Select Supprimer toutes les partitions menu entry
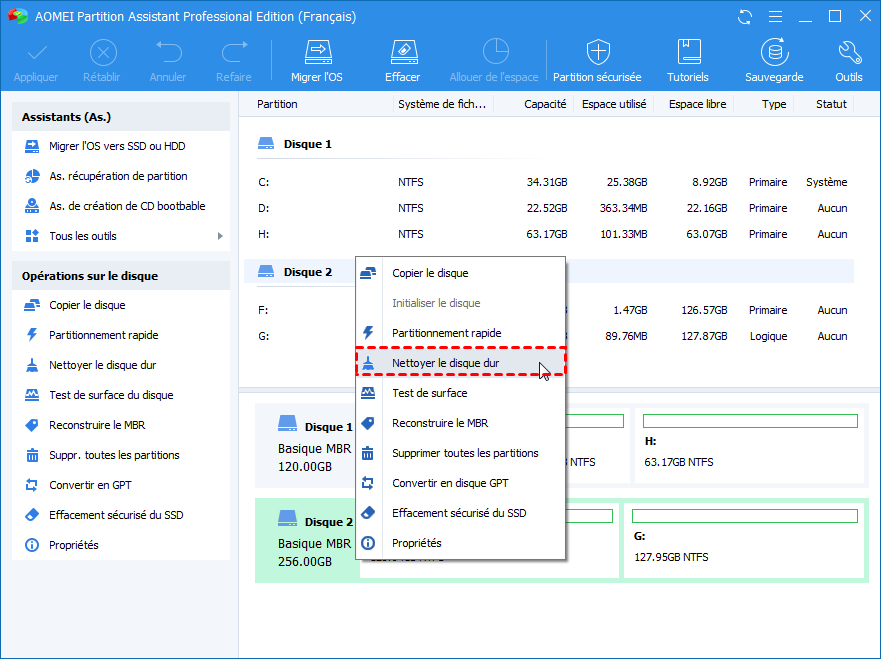This screenshot has height=659, width=881. coord(465,453)
